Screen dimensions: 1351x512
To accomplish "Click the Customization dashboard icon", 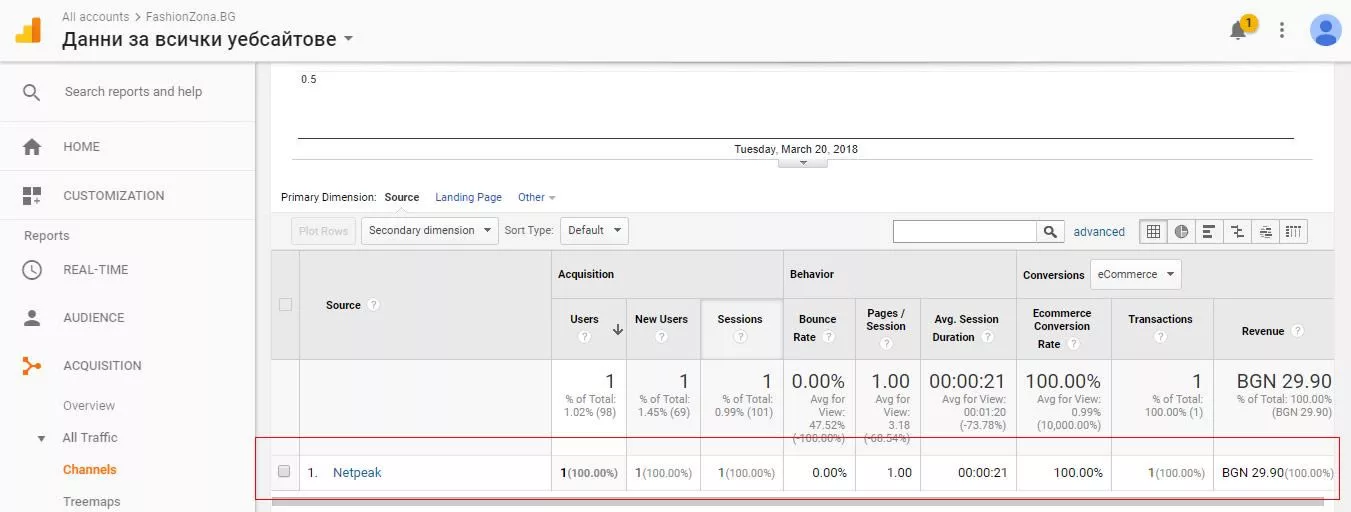I will click(32, 196).
